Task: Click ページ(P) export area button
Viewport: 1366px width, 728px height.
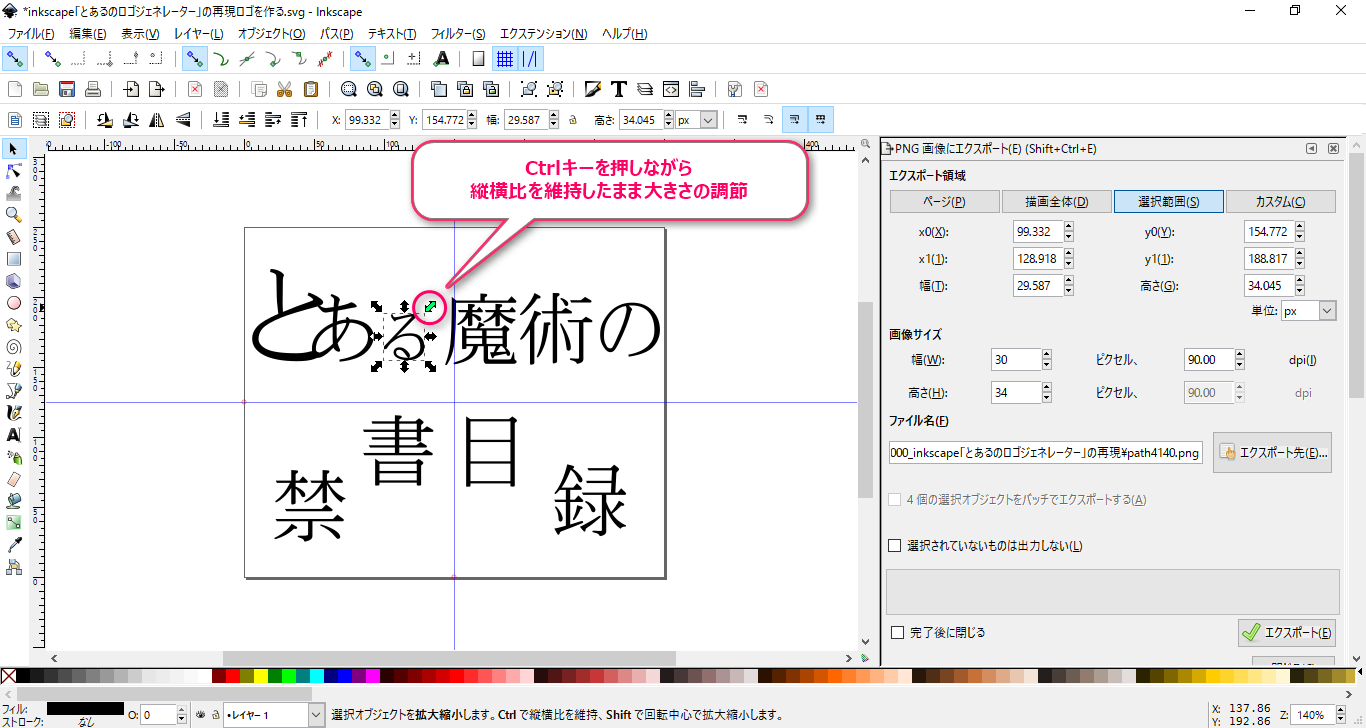Action: 944,201
